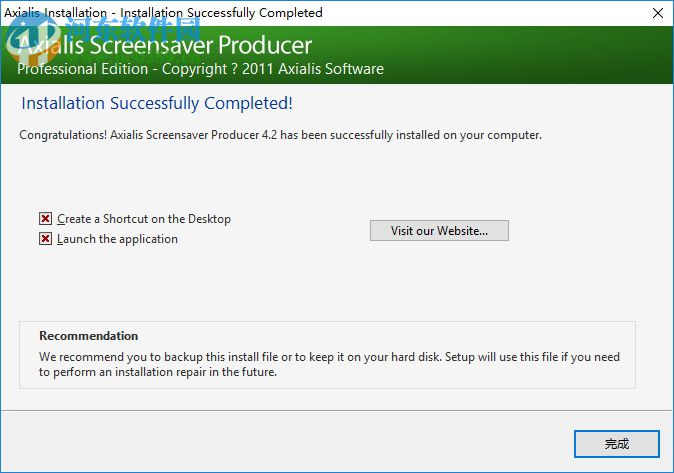This screenshot has width=674, height=473.
Task: Click the Axialis Screensaver Producer banner title
Action: (x=165, y=45)
